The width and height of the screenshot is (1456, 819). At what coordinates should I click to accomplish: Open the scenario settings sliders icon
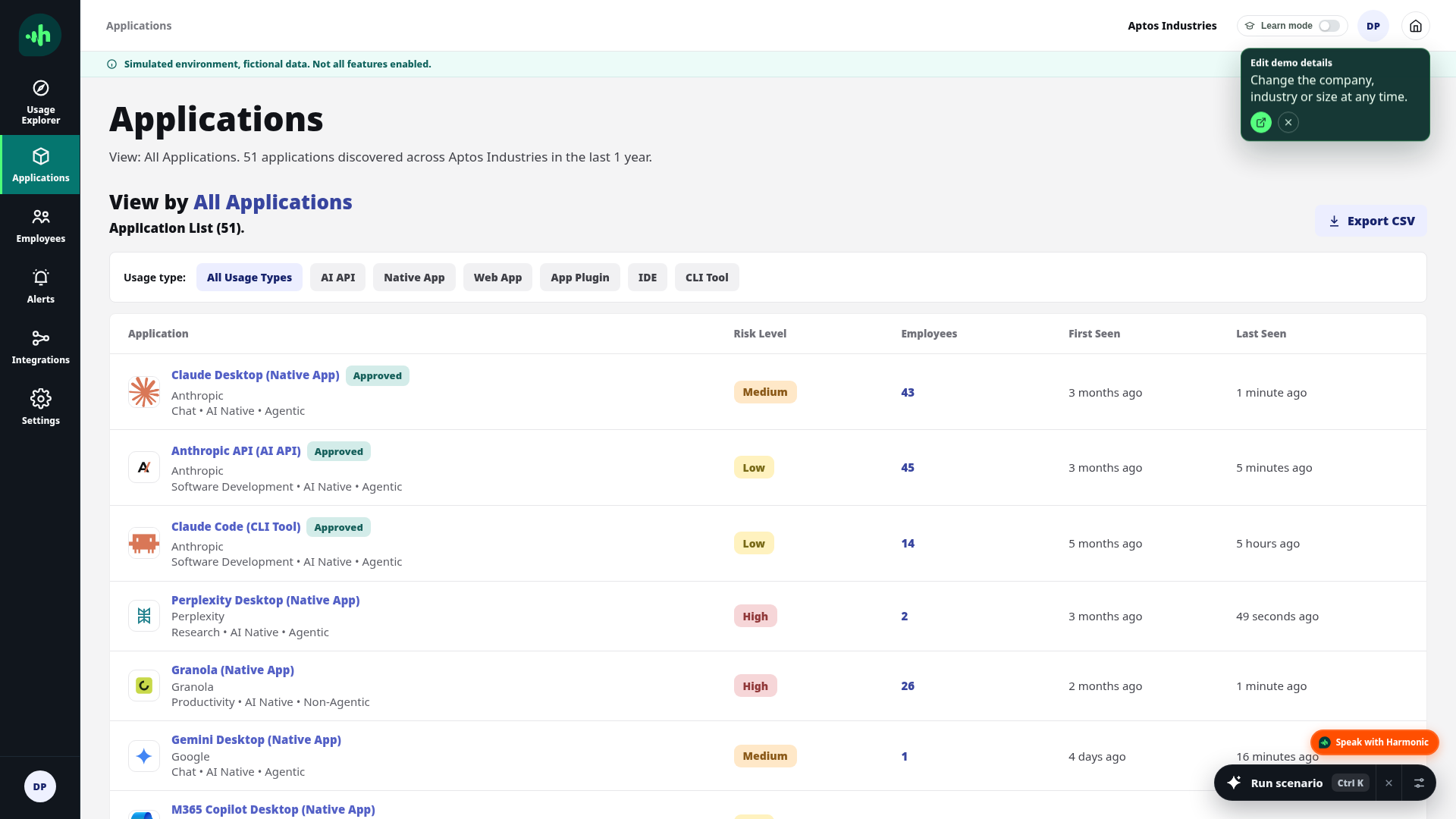pos(1419,783)
